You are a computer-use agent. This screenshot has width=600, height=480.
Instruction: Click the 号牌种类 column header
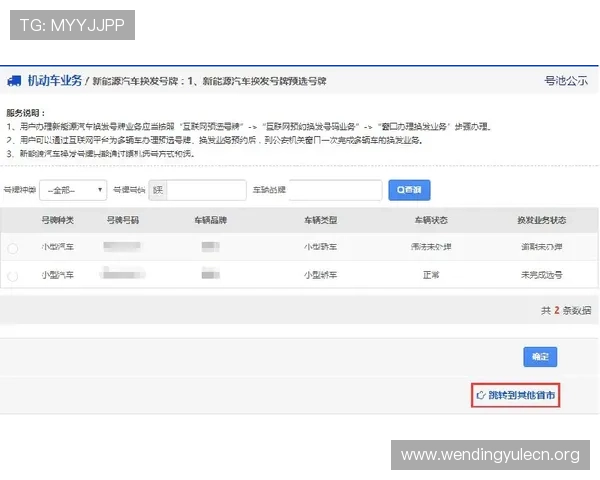pos(57,220)
